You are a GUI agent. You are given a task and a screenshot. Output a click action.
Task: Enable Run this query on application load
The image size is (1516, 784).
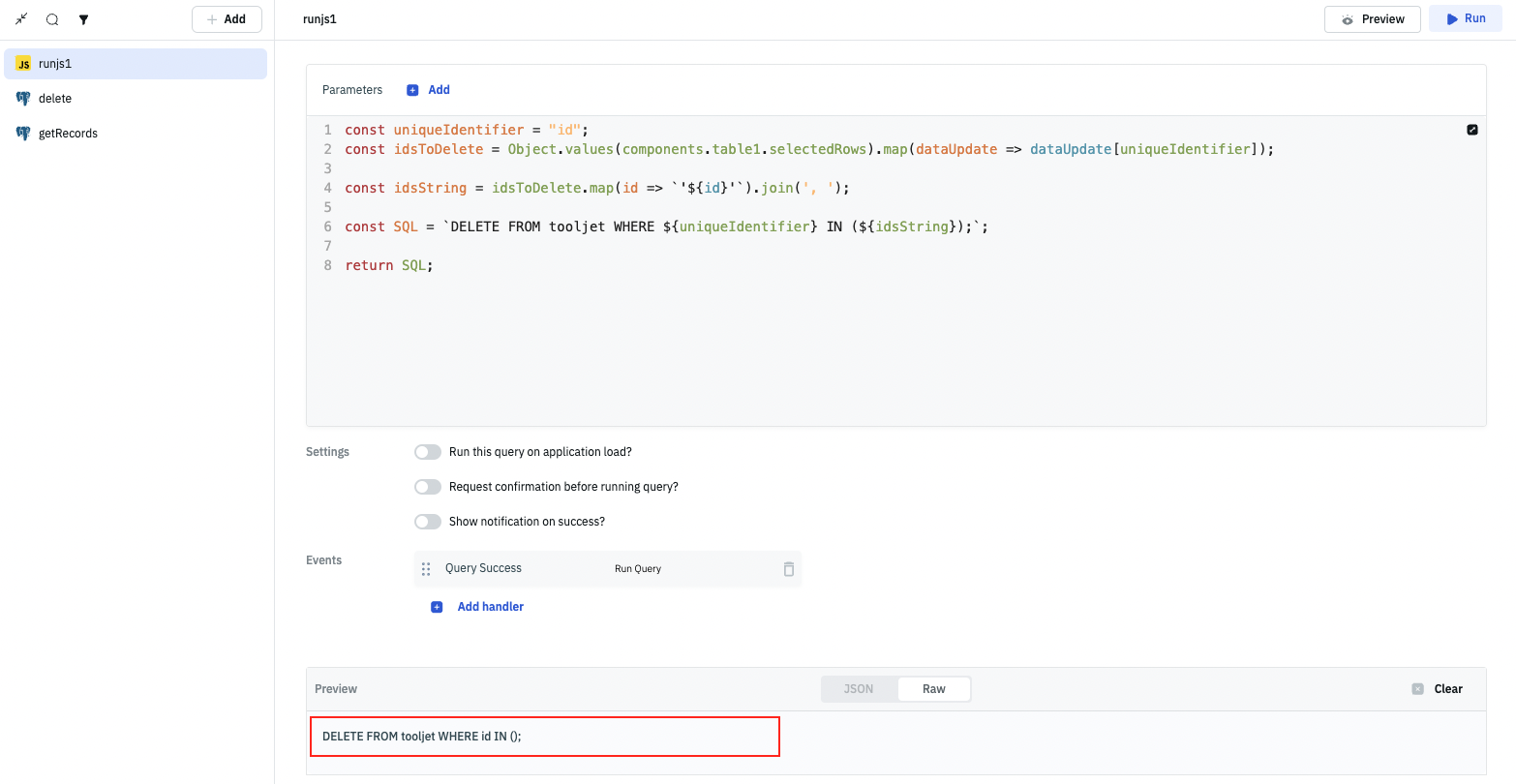pos(428,452)
